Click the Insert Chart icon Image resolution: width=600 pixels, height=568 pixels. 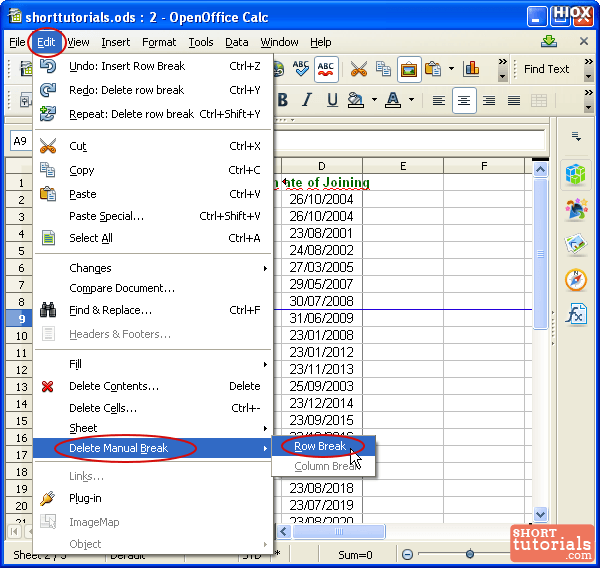[x=471, y=69]
